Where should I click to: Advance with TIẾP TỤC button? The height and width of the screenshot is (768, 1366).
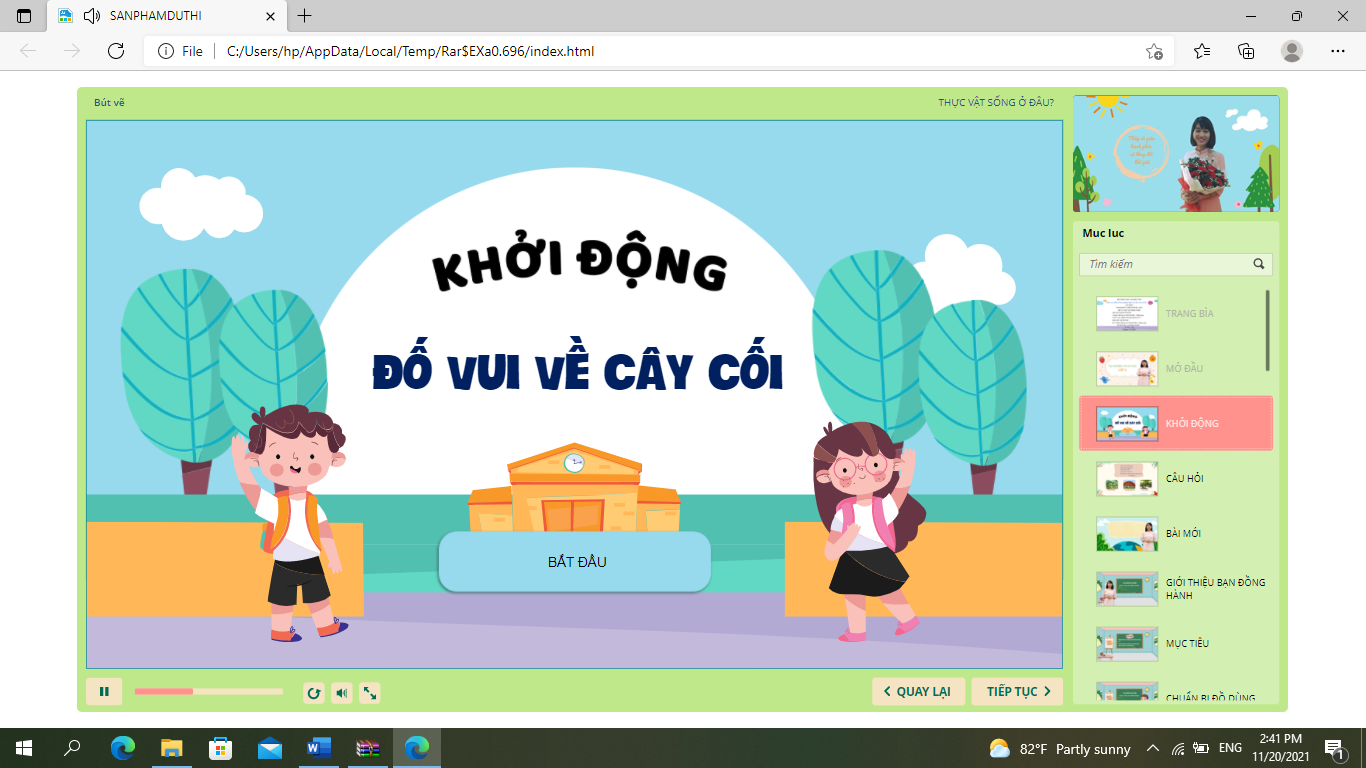pyautogui.click(x=1017, y=692)
